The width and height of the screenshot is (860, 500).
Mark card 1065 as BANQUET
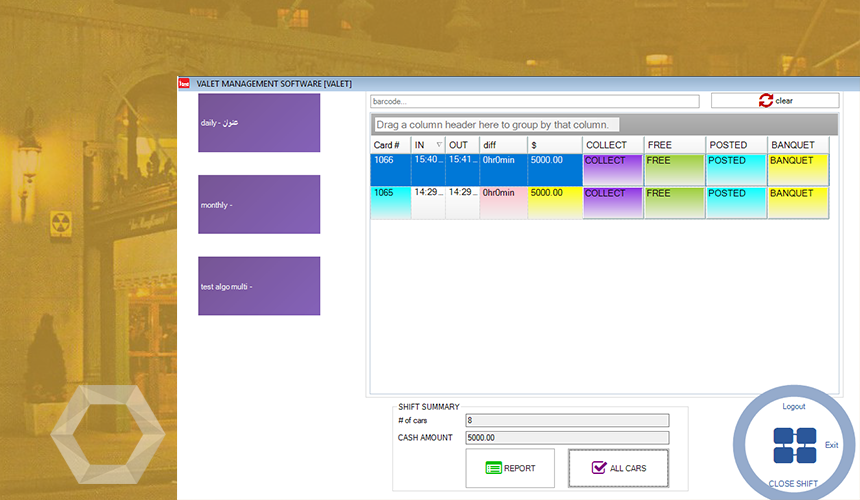coord(798,202)
